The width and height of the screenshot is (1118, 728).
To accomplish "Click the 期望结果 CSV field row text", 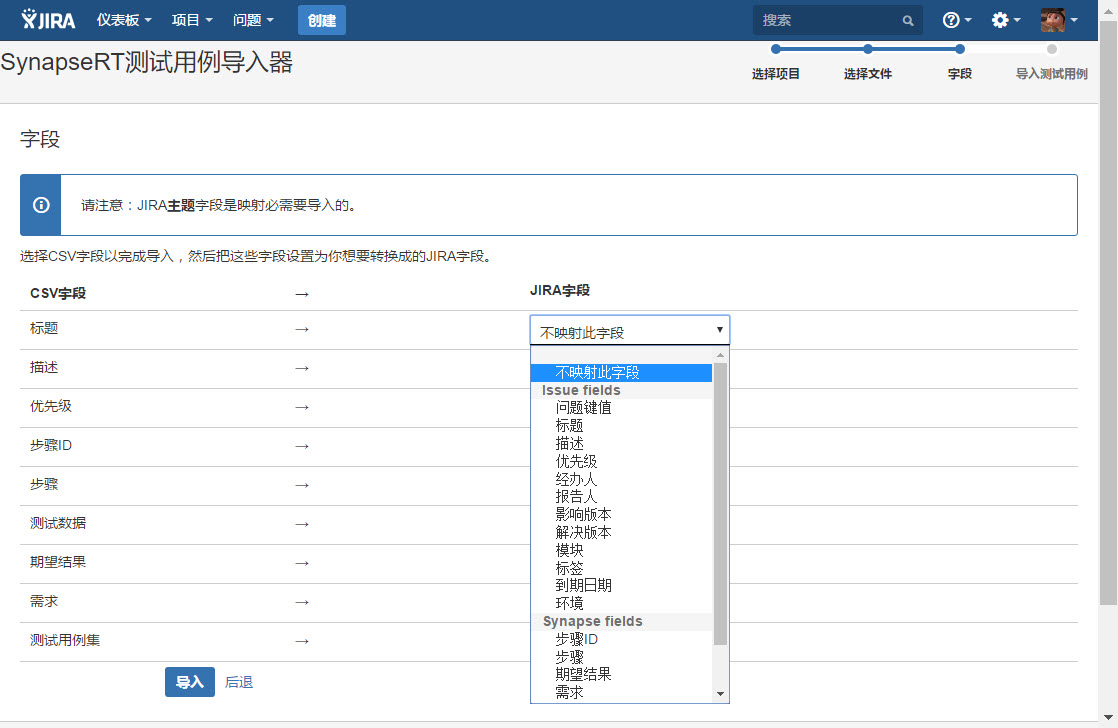I will pos(58,562).
